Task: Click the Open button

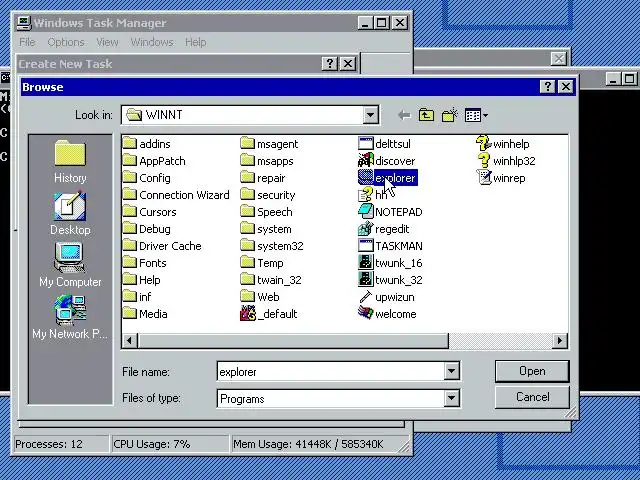Action: (x=532, y=371)
